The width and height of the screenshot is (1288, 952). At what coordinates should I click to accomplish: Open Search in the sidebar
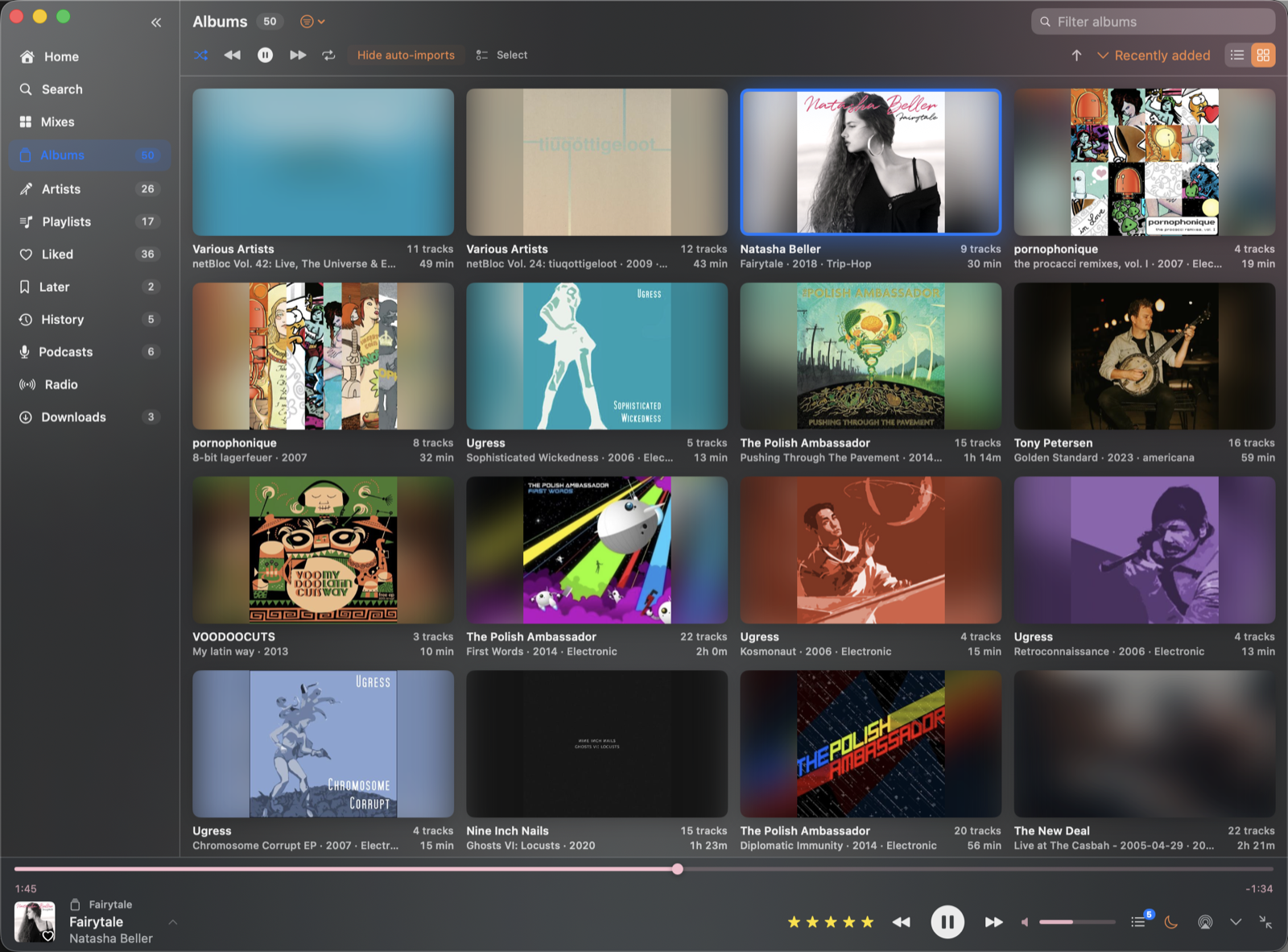pyautogui.click(x=89, y=89)
